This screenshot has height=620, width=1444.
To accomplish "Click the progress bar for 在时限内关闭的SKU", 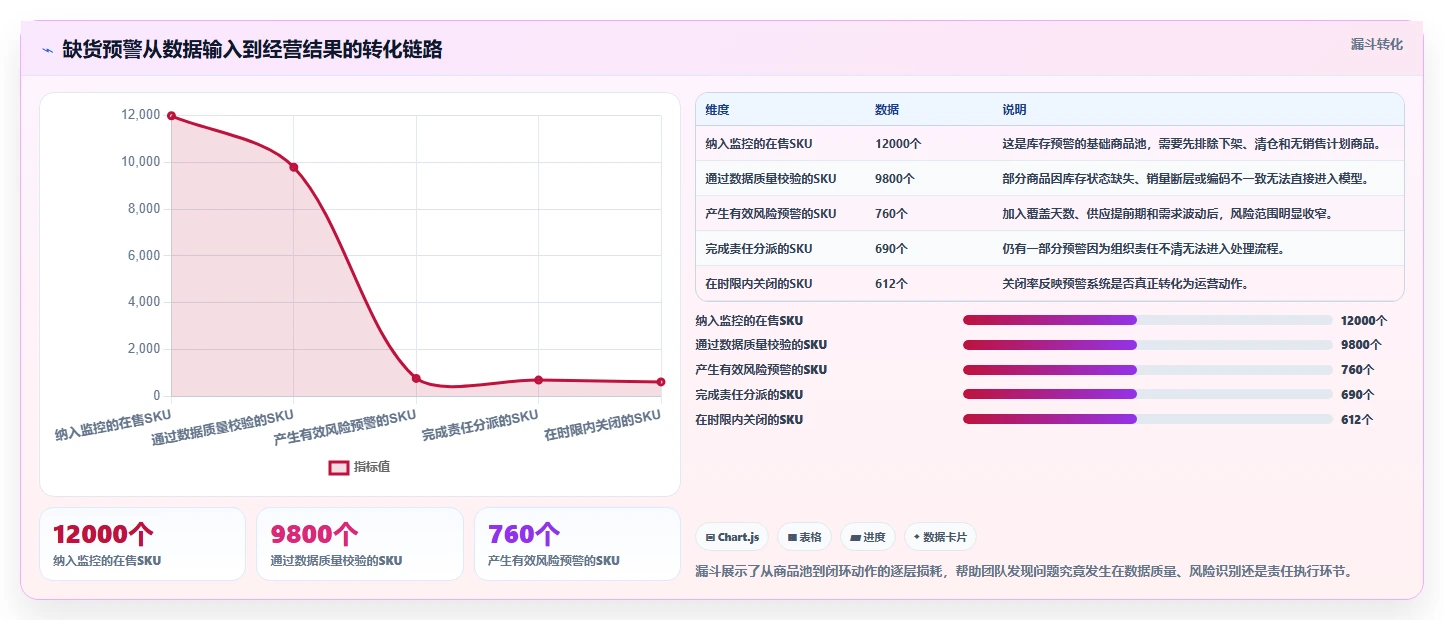I will click(1147, 419).
